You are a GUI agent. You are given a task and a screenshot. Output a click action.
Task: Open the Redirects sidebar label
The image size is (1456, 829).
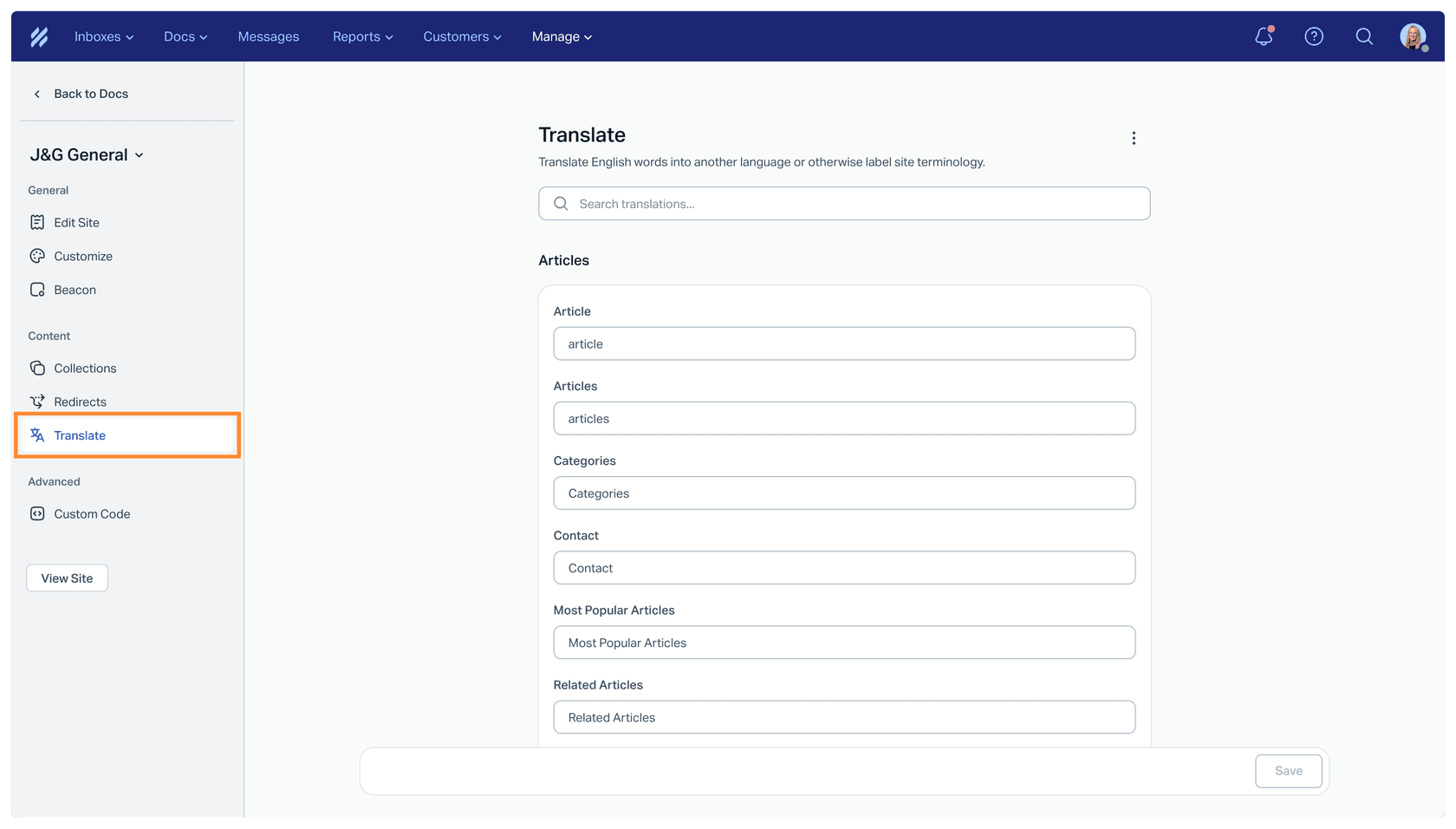pyautogui.click(x=80, y=401)
